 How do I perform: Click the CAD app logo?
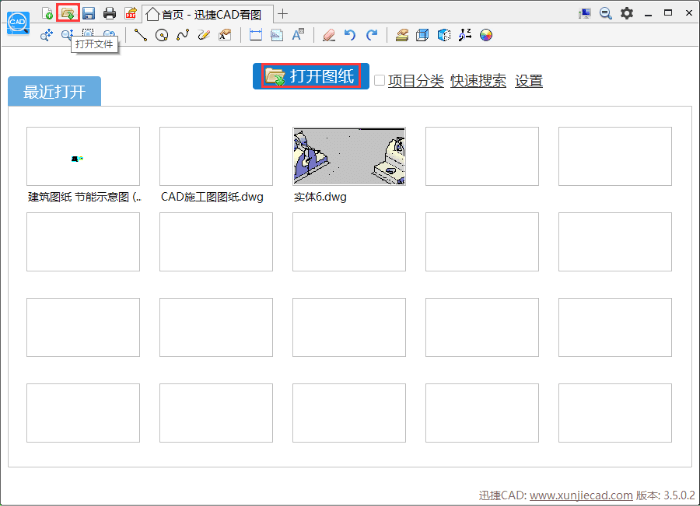18,23
